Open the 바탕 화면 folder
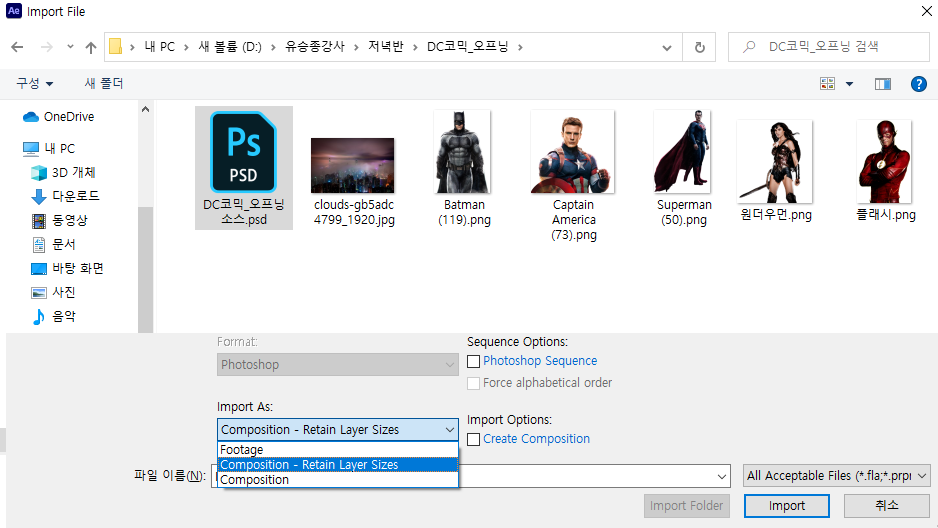Viewport: 938px width, 528px height. coord(66,268)
